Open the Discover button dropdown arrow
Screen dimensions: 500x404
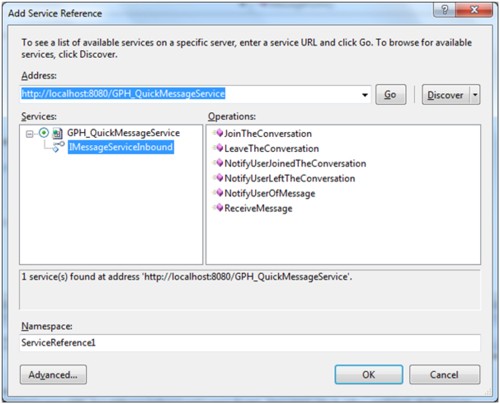(475, 95)
